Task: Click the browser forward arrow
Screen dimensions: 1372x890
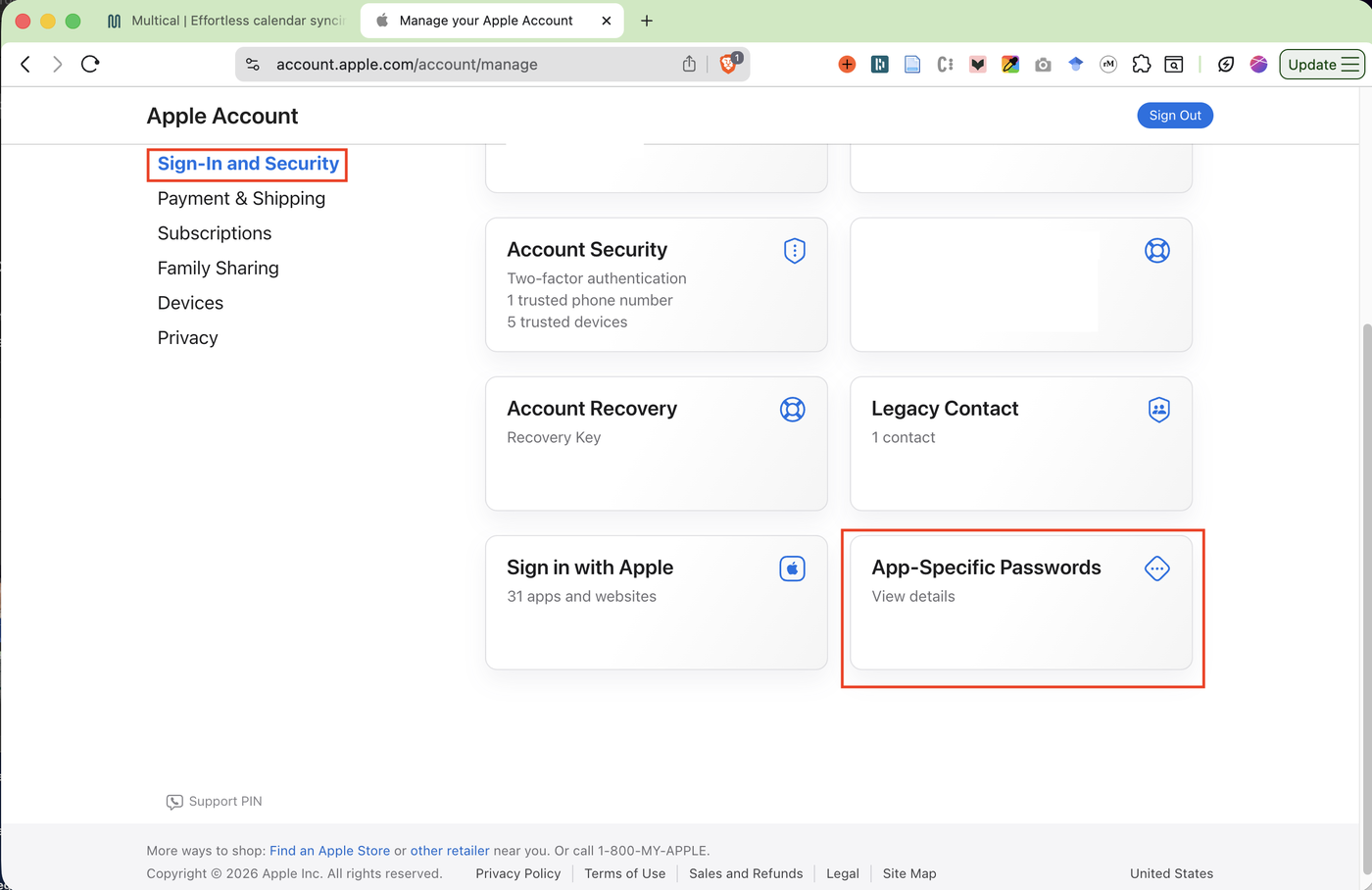Action: click(x=57, y=64)
